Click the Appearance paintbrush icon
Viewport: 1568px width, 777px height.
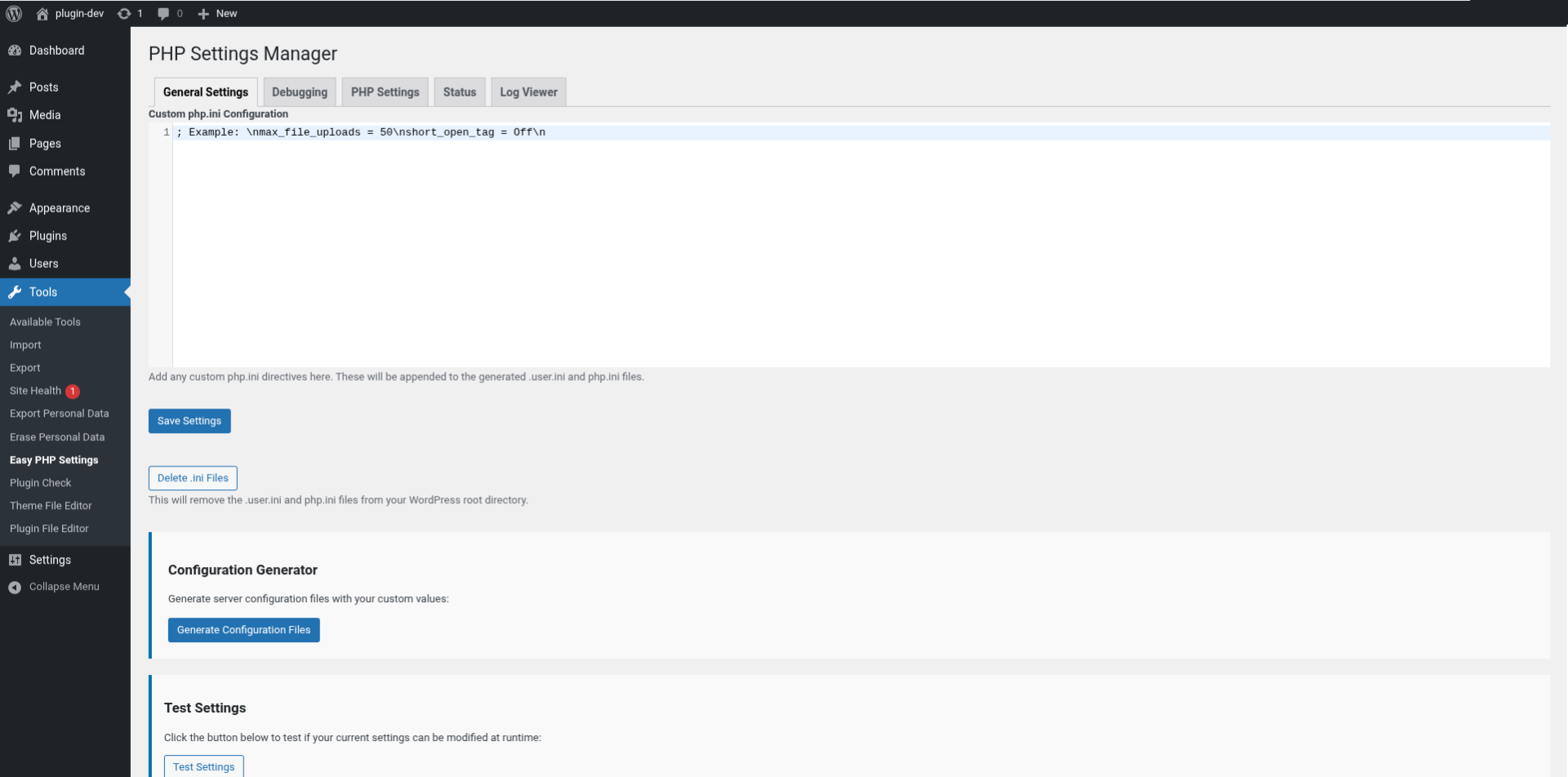[x=15, y=208]
